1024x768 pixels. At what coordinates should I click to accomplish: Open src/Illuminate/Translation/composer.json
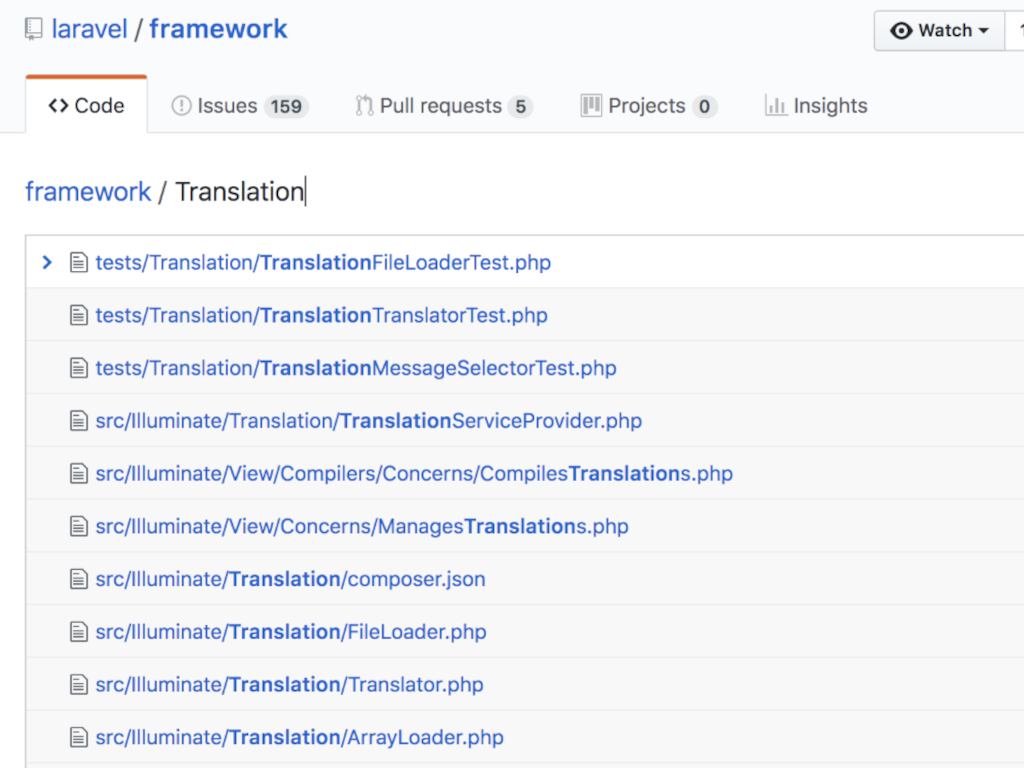click(x=291, y=579)
